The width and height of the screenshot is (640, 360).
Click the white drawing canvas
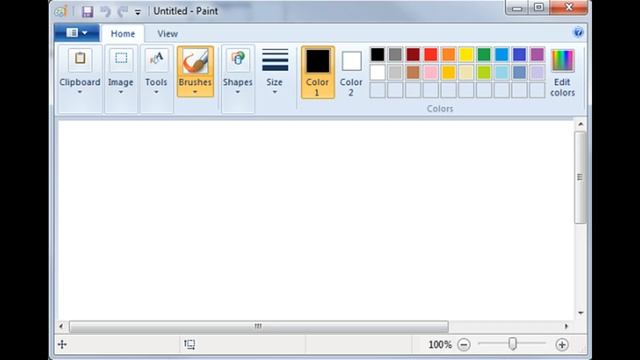point(316,220)
